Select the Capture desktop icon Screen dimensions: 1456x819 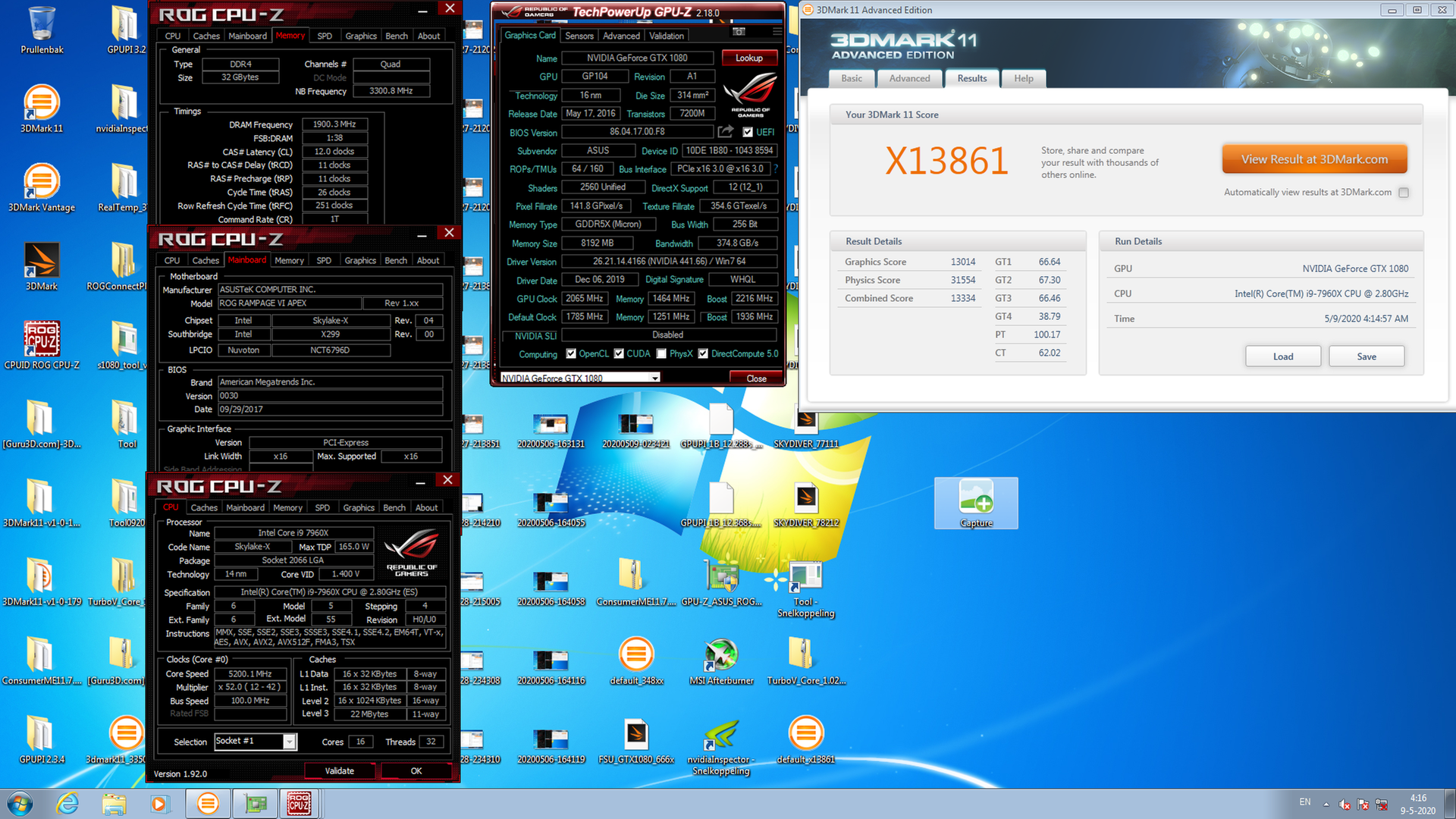click(976, 504)
